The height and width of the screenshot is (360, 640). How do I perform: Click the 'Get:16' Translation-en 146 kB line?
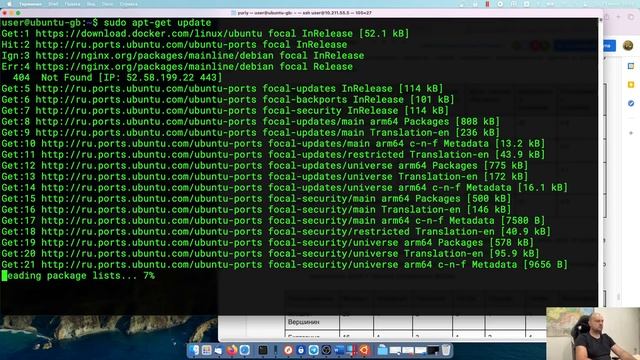(x=256, y=210)
